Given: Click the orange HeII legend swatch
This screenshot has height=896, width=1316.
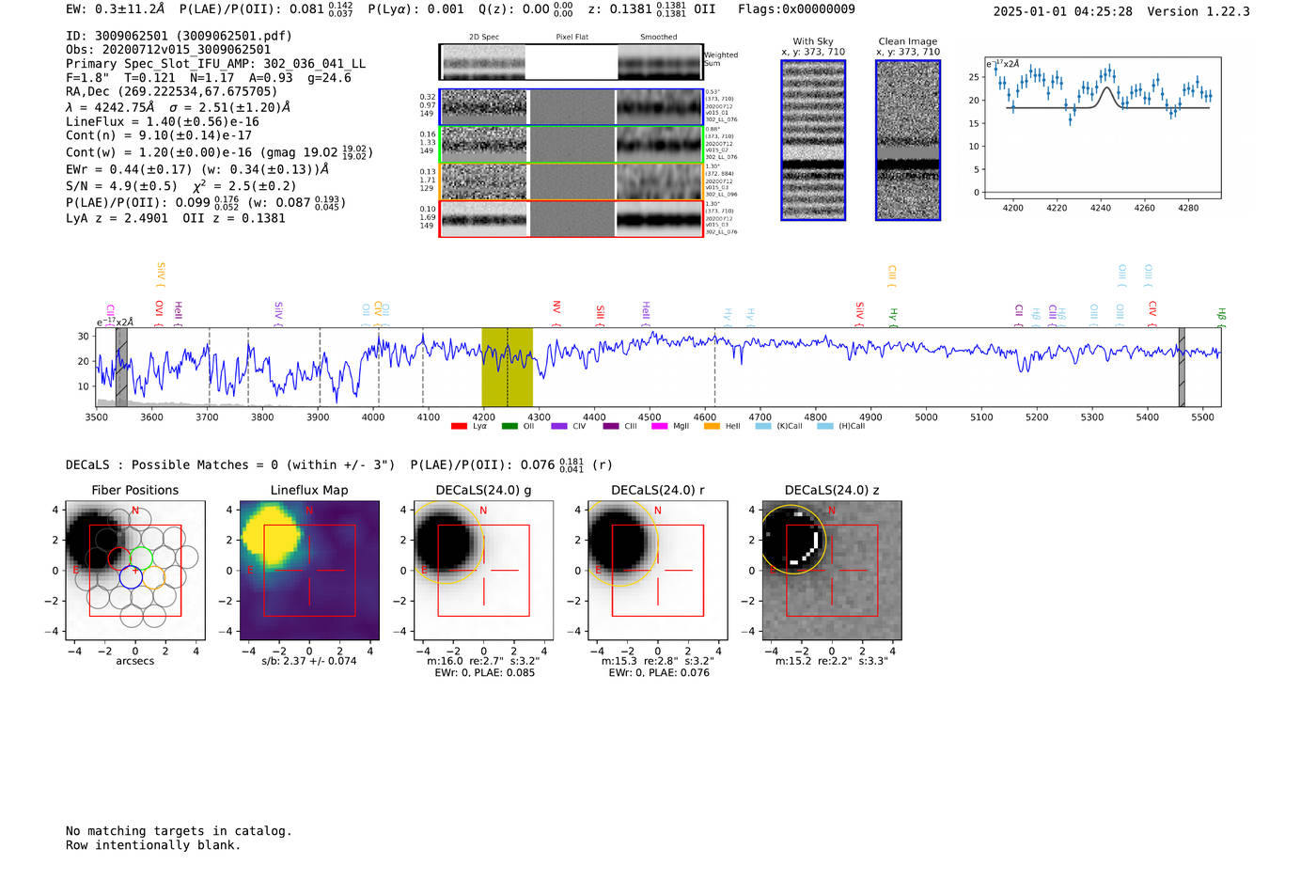Looking at the screenshot, I should [712, 426].
